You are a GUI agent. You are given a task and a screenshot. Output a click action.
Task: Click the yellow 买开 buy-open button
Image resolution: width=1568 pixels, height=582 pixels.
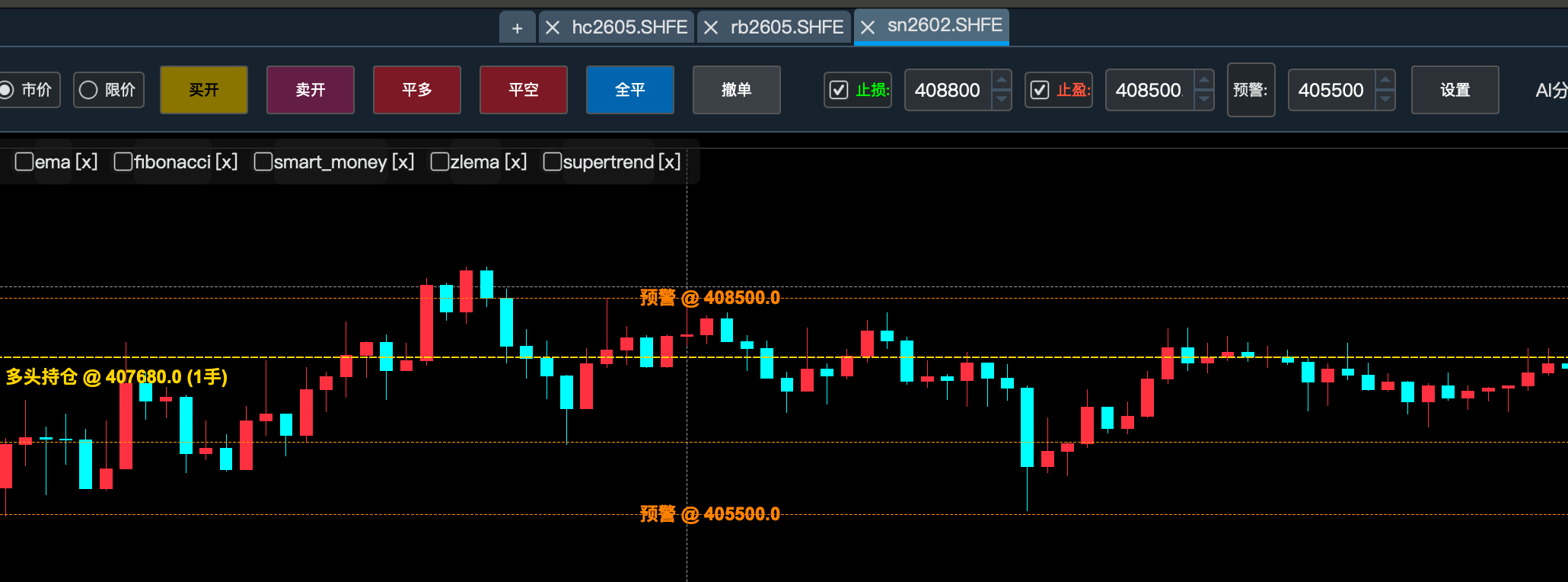[204, 90]
